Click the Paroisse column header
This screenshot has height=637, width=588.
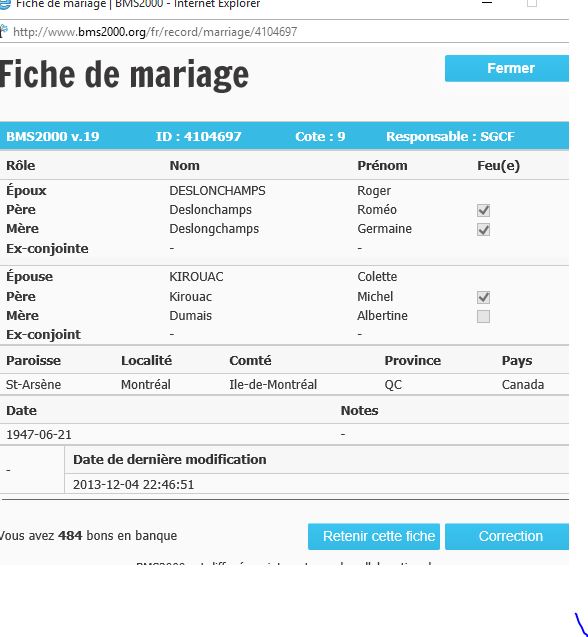pyautogui.click(x=33, y=361)
